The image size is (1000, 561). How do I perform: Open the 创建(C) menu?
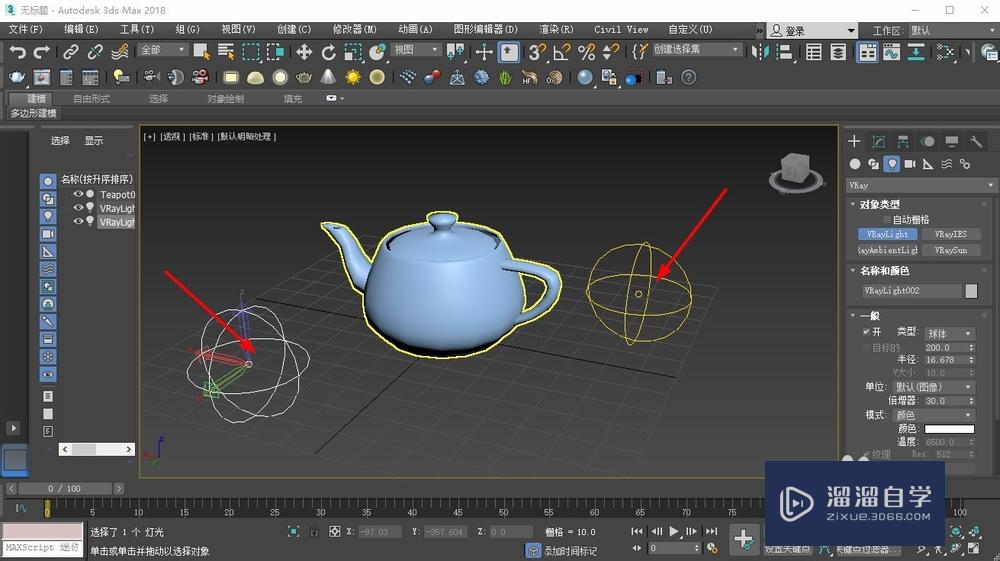click(x=294, y=29)
